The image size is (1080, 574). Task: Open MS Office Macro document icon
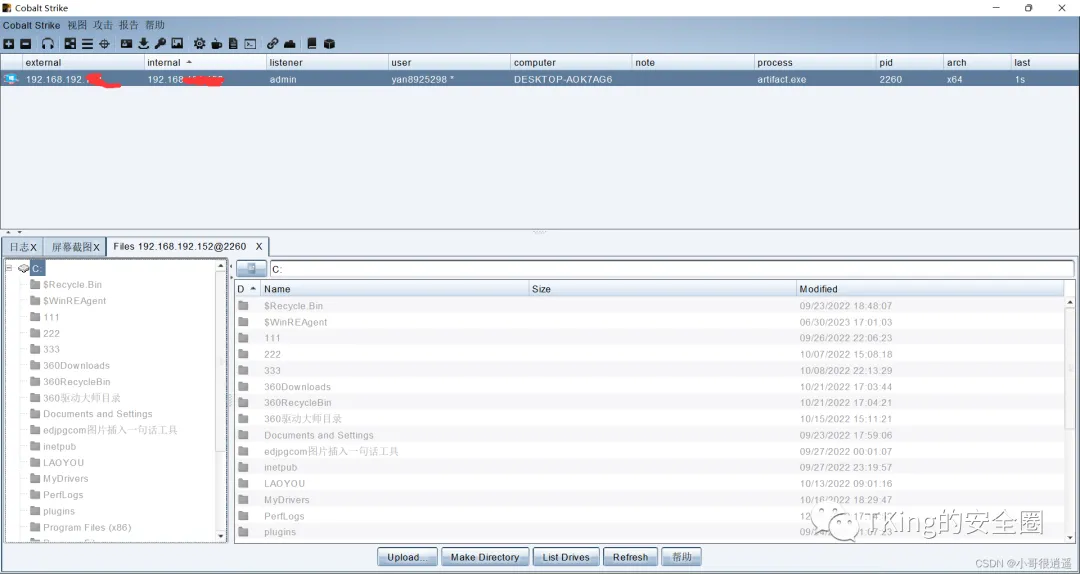coord(233,43)
